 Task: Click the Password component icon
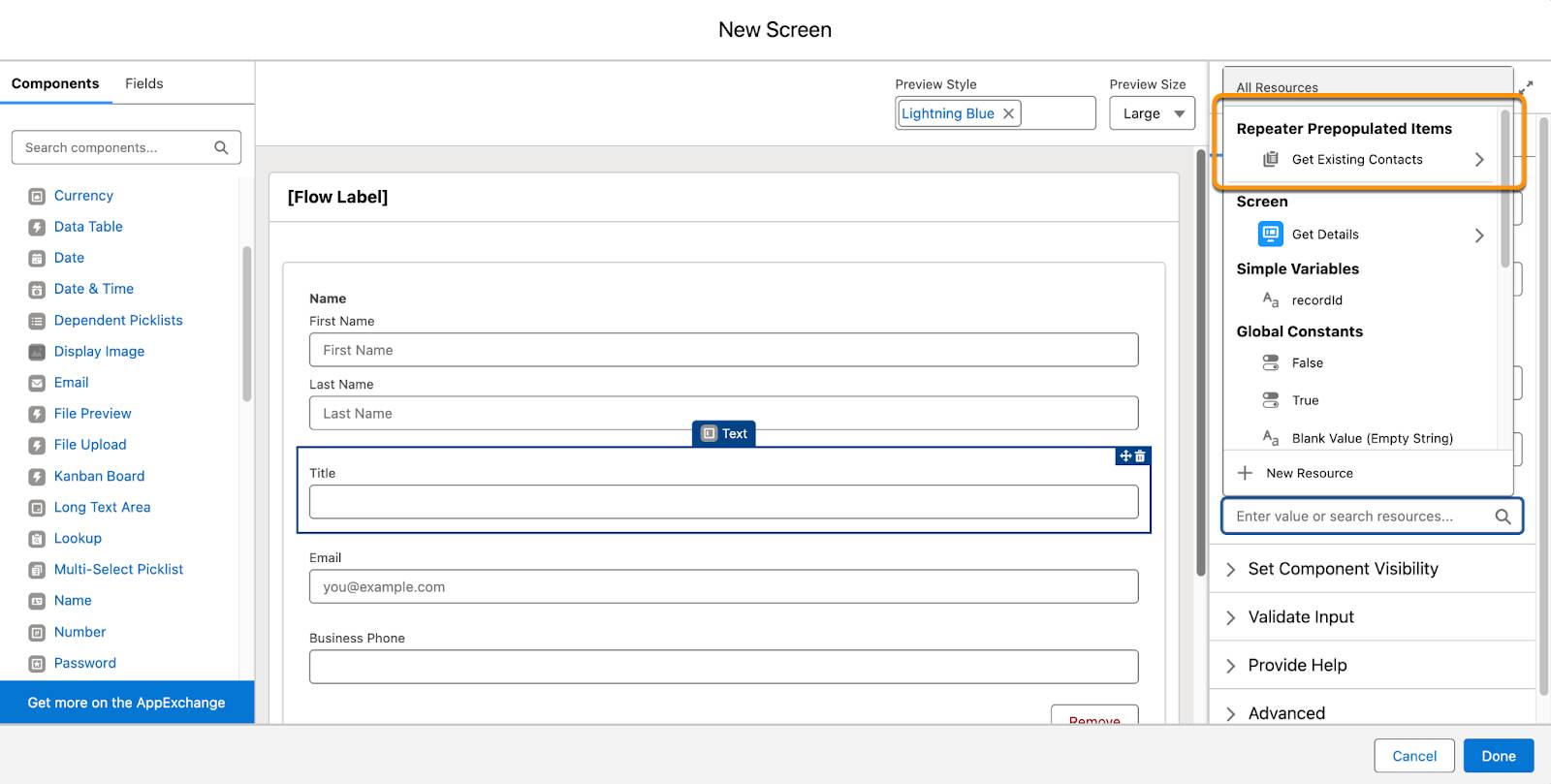pyautogui.click(x=37, y=664)
